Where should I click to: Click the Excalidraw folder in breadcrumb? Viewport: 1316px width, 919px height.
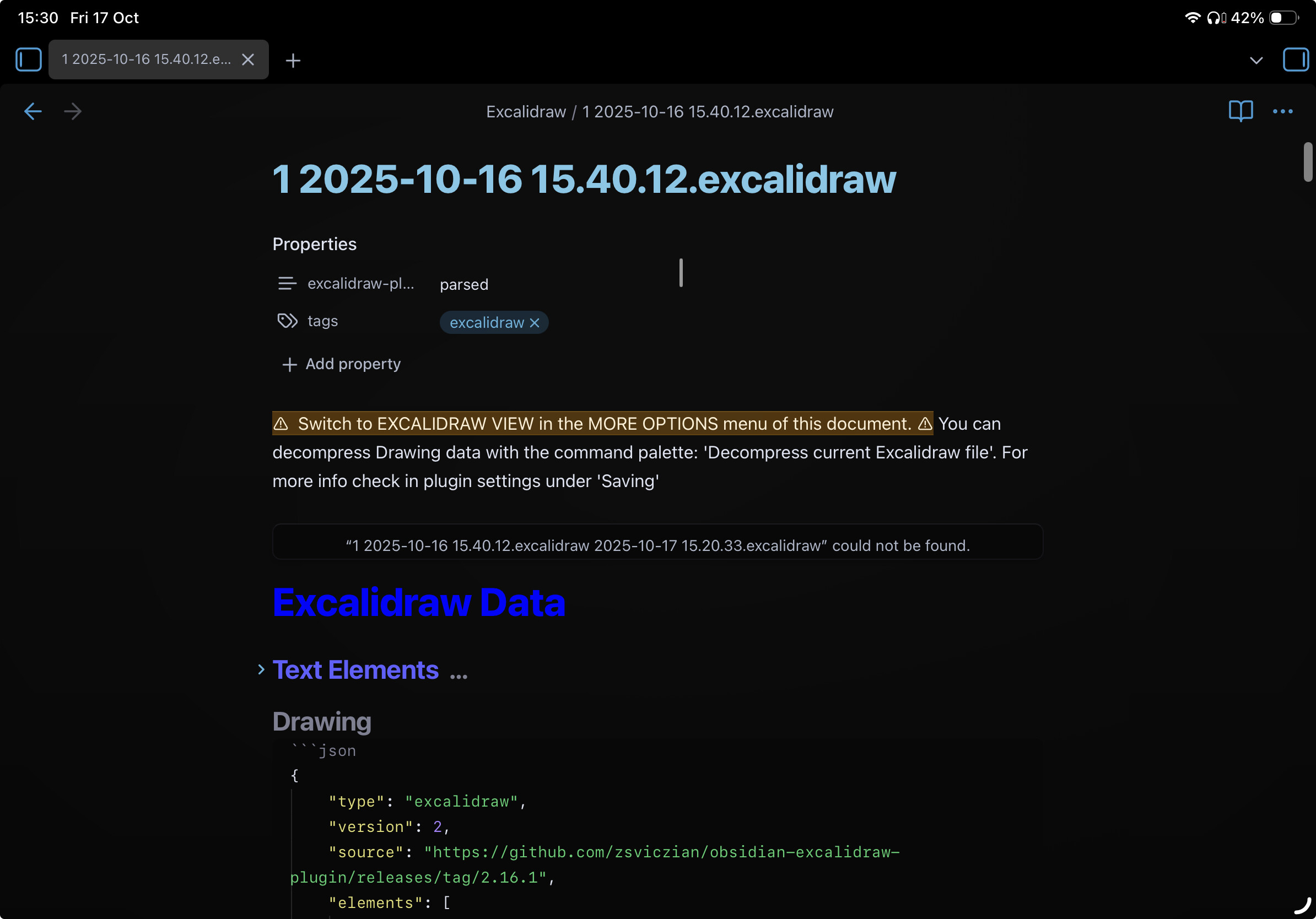pos(526,112)
